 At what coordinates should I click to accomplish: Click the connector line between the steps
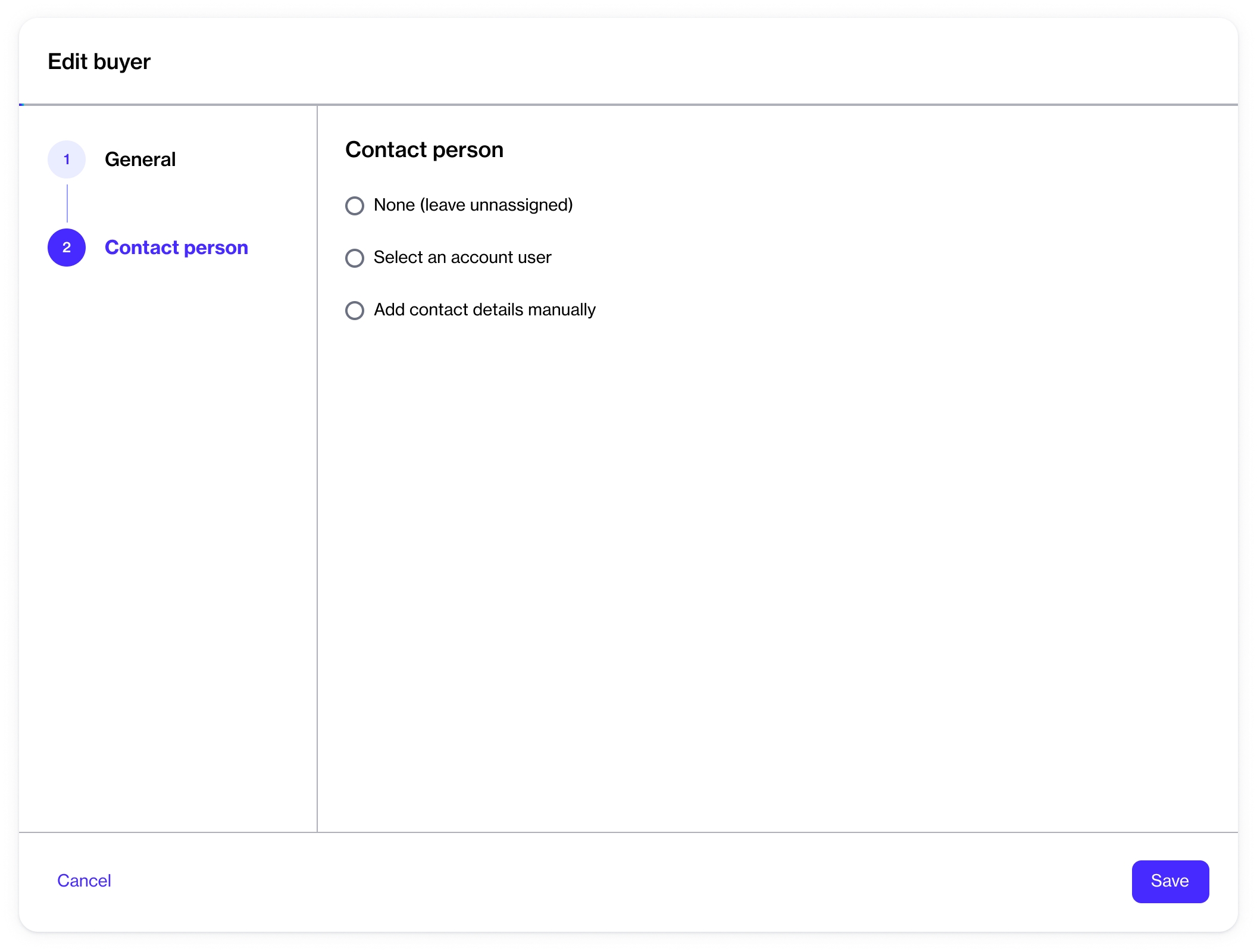(x=67, y=203)
